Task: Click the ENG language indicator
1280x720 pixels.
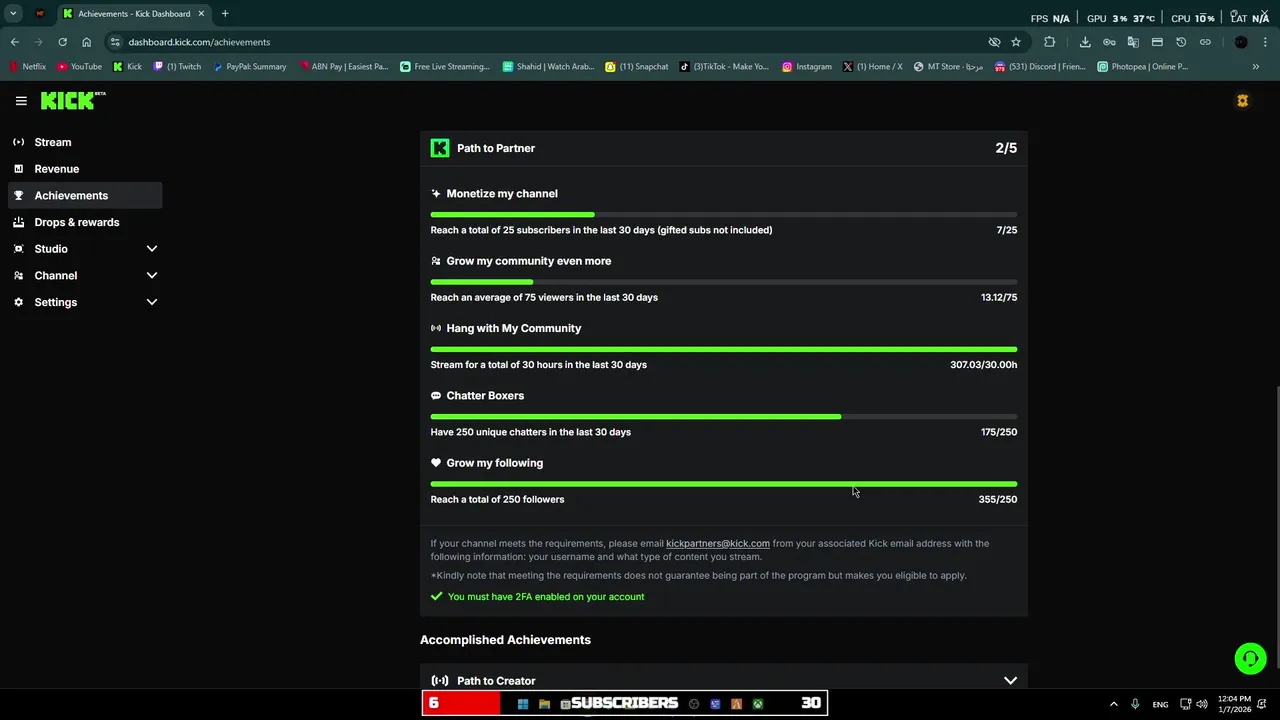Action: tap(1160, 704)
